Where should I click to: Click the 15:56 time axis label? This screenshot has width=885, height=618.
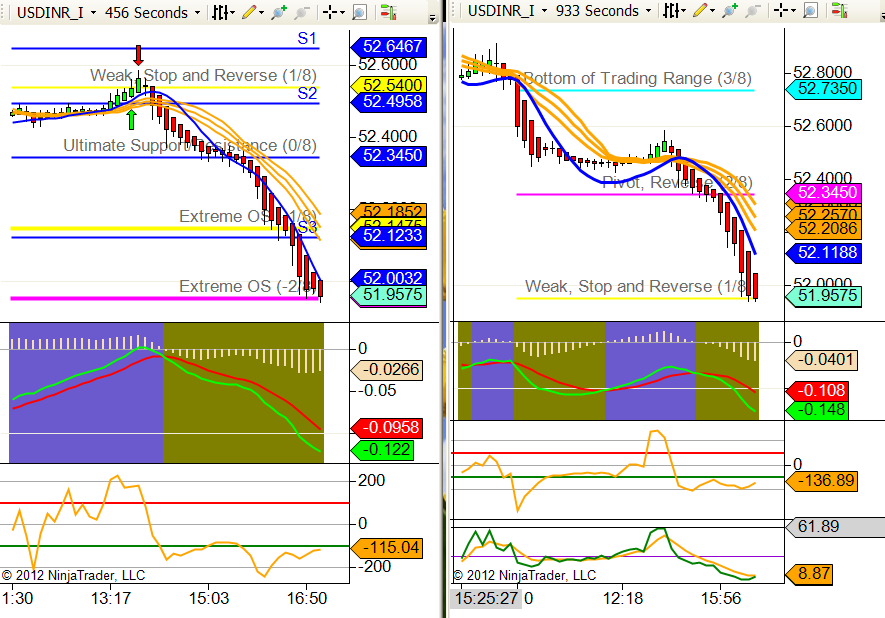(x=721, y=598)
